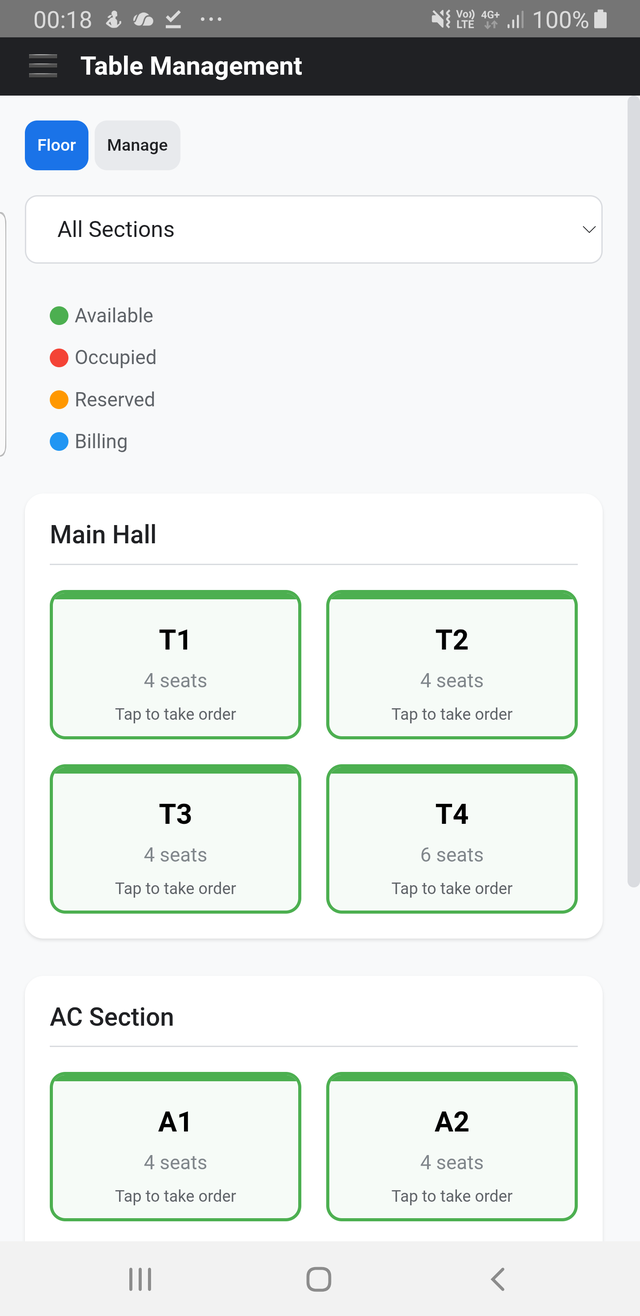Tap the Android recent apps icon
The width and height of the screenshot is (640, 1316).
[140, 1279]
